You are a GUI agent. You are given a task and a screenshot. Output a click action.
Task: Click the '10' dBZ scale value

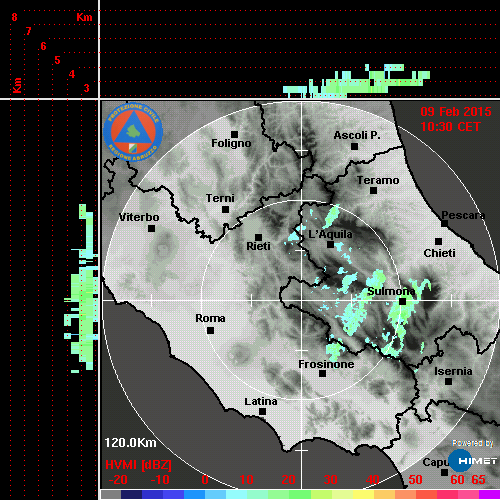247,480
